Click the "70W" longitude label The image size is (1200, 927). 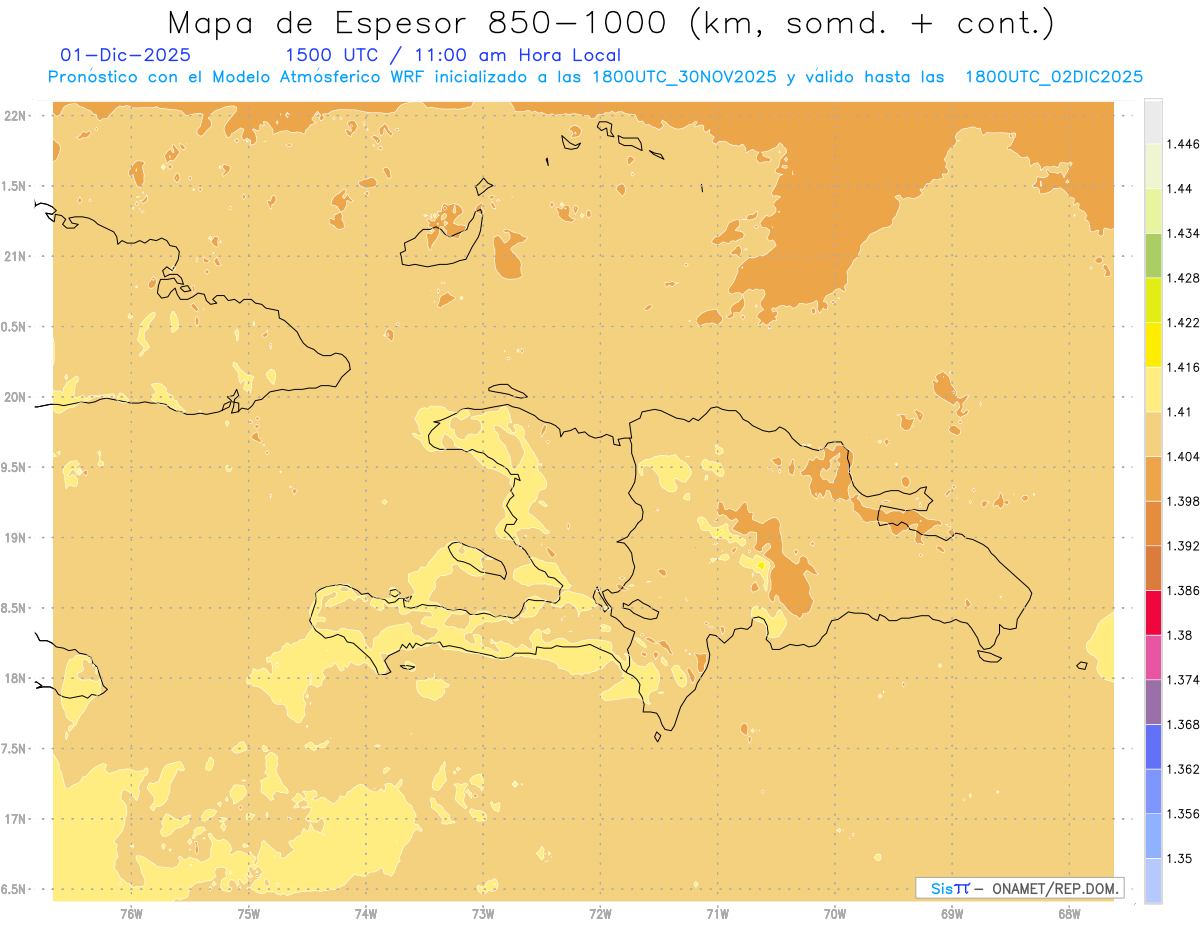(835, 913)
